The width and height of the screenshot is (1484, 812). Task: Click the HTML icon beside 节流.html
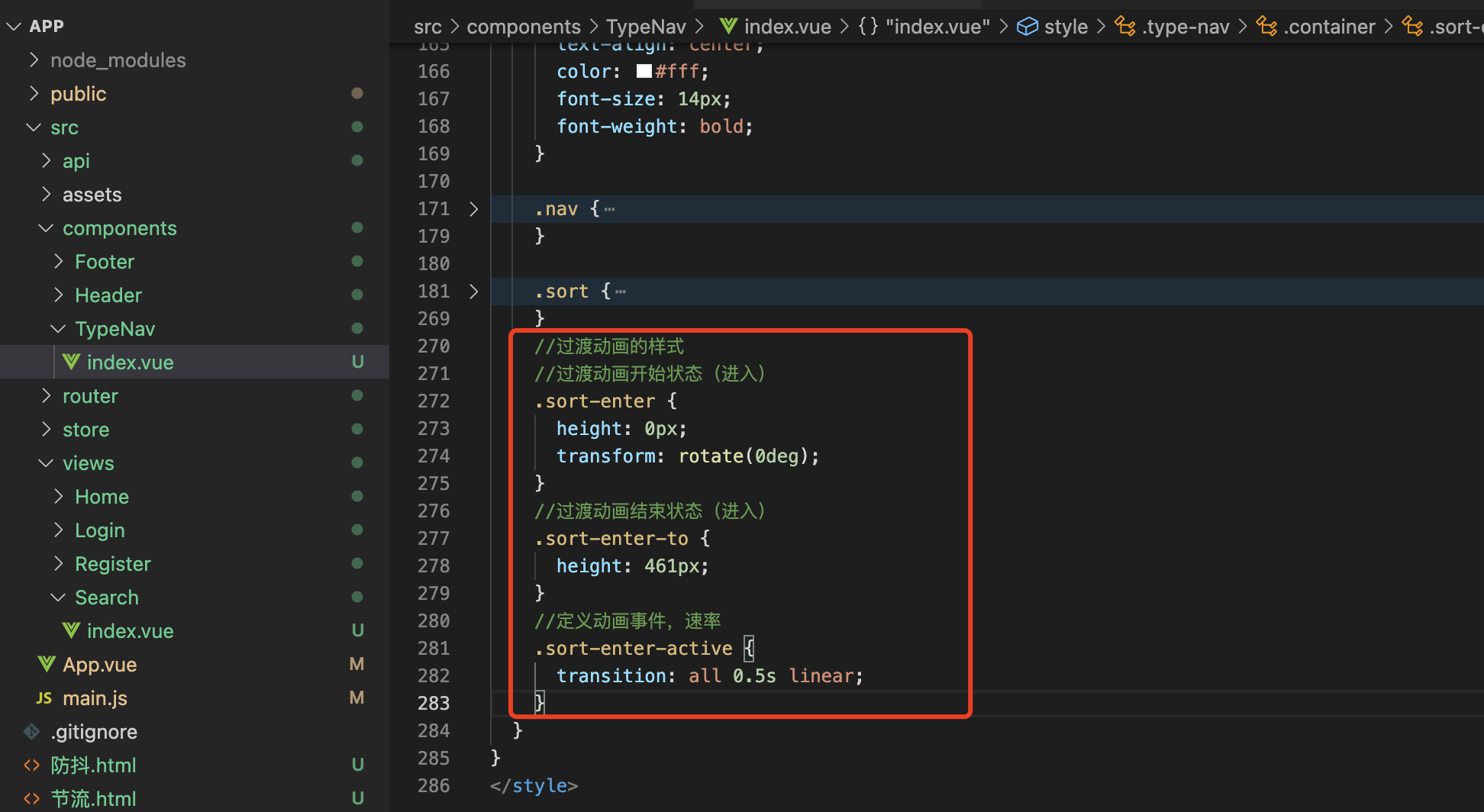tap(32, 798)
